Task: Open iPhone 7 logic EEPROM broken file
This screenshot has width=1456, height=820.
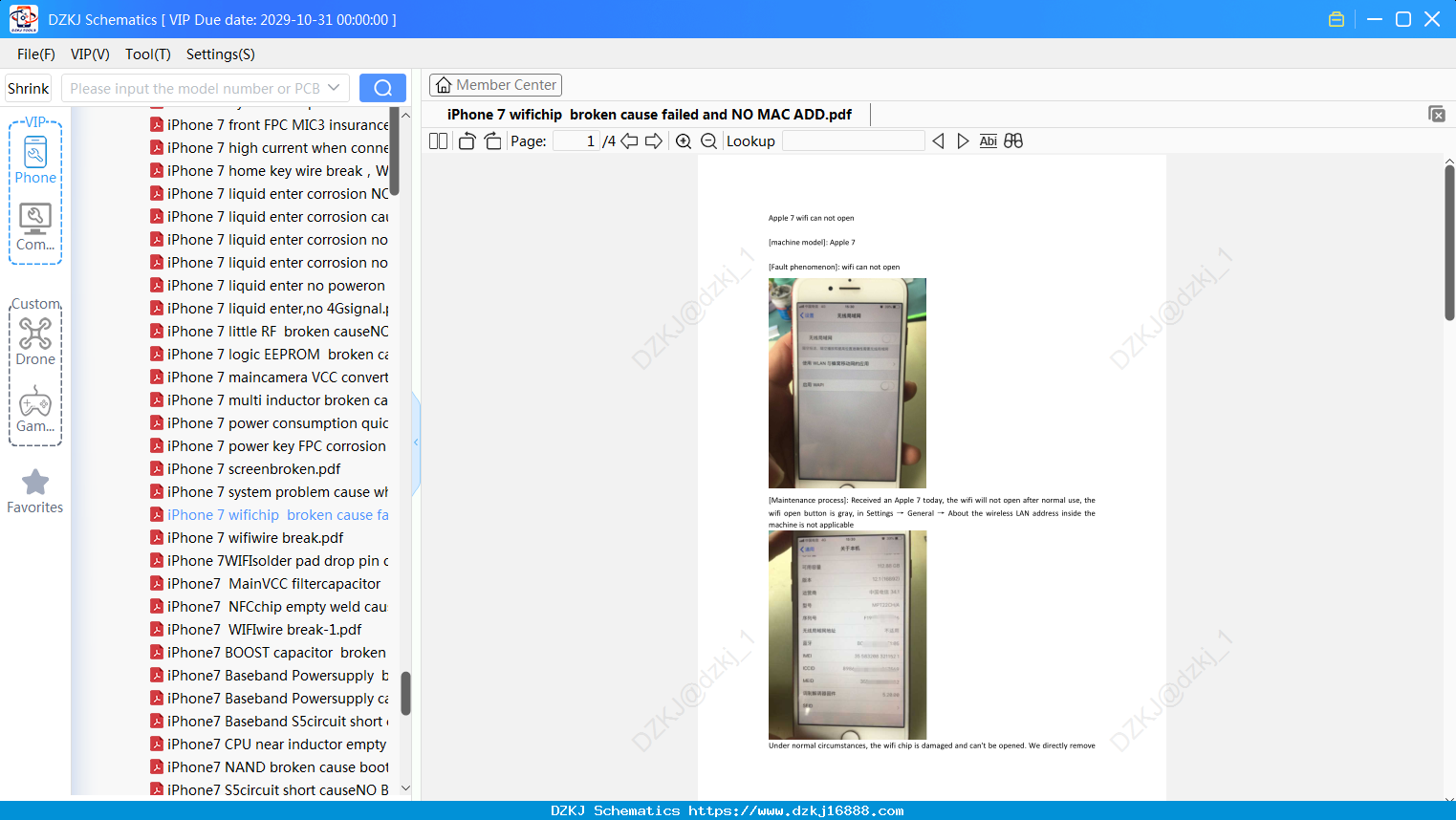Action: coord(270,355)
